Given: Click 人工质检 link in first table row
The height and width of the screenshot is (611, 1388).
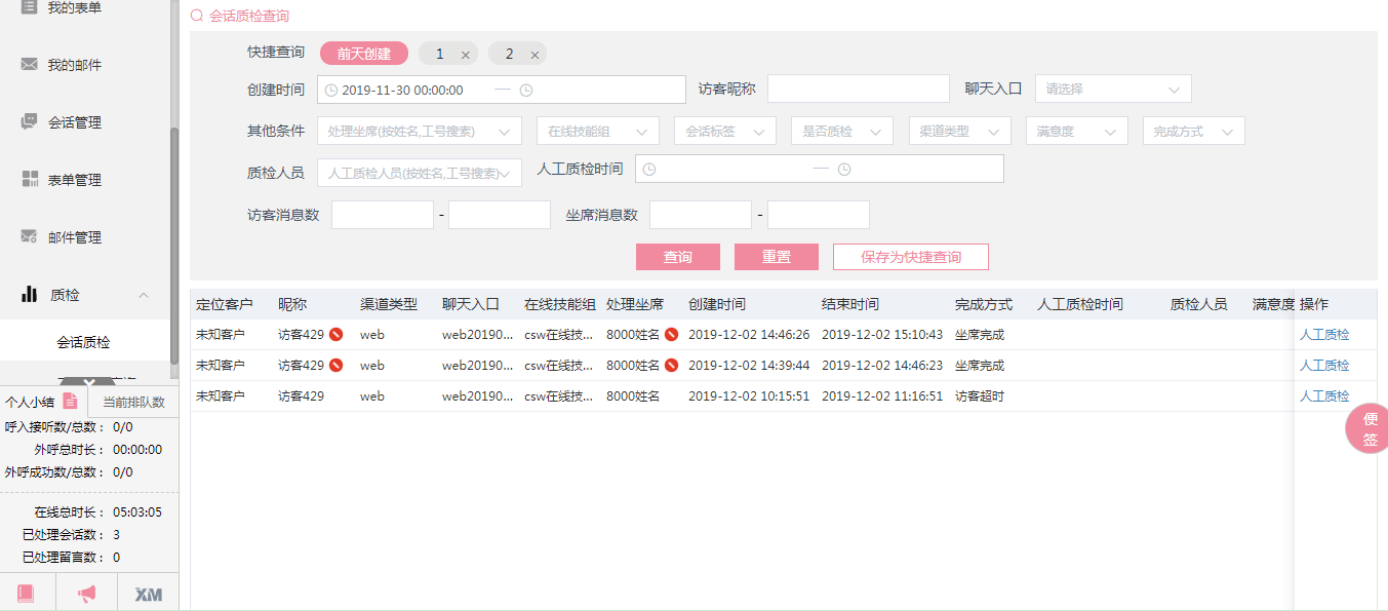Looking at the screenshot, I should tap(1324, 335).
